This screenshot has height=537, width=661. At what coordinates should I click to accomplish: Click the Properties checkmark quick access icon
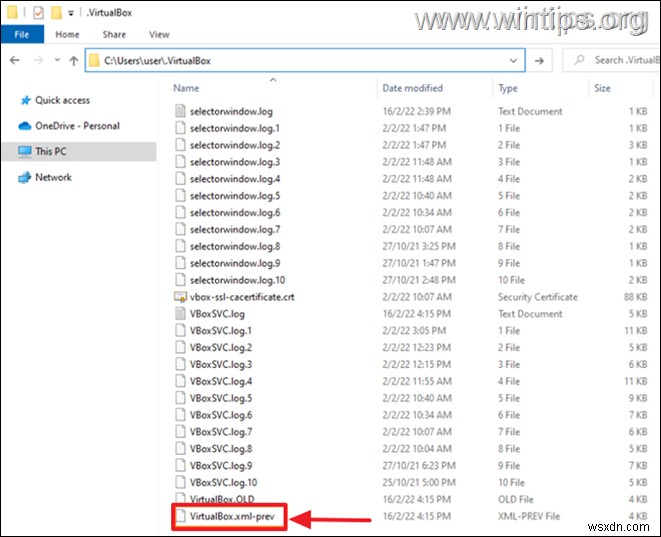38,13
